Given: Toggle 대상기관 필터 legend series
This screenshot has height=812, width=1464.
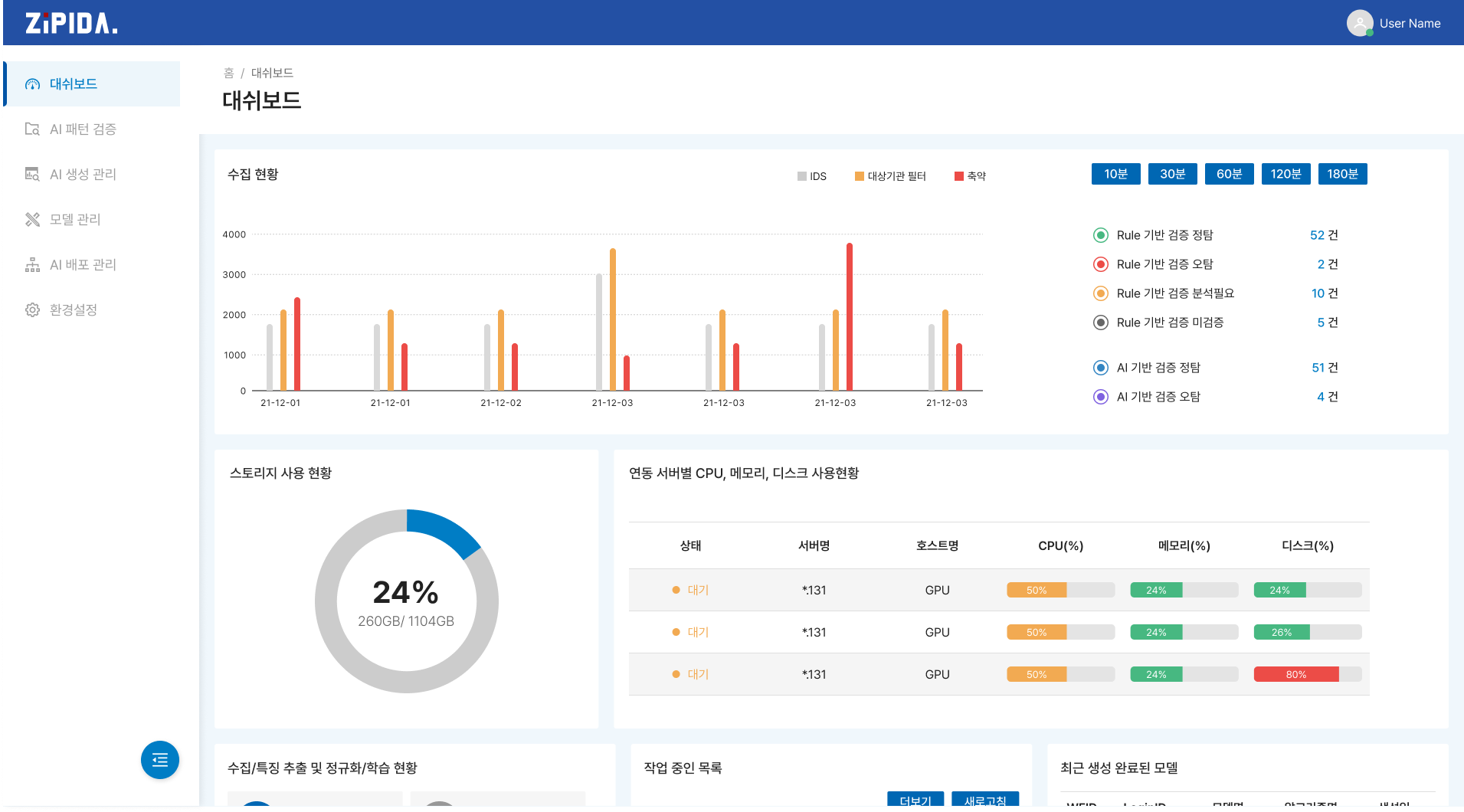Looking at the screenshot, I should point(890,176).
